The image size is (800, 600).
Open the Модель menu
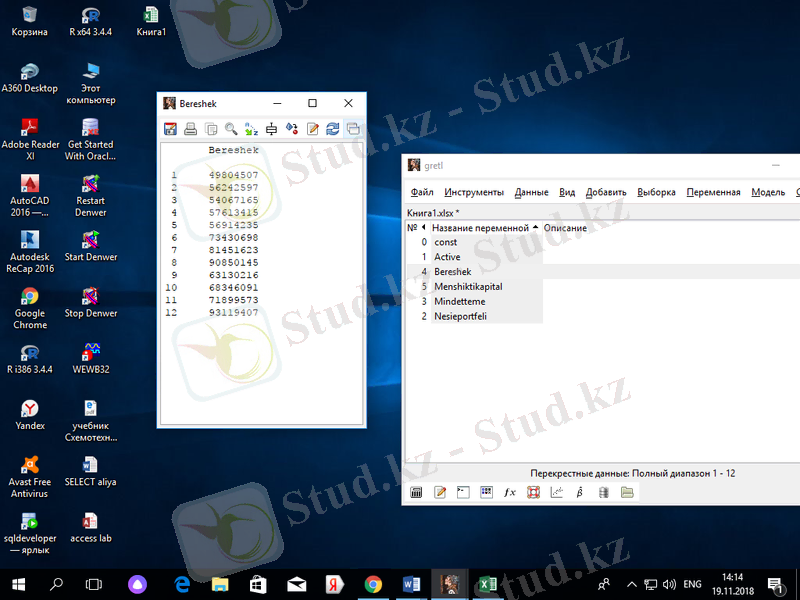768,192
